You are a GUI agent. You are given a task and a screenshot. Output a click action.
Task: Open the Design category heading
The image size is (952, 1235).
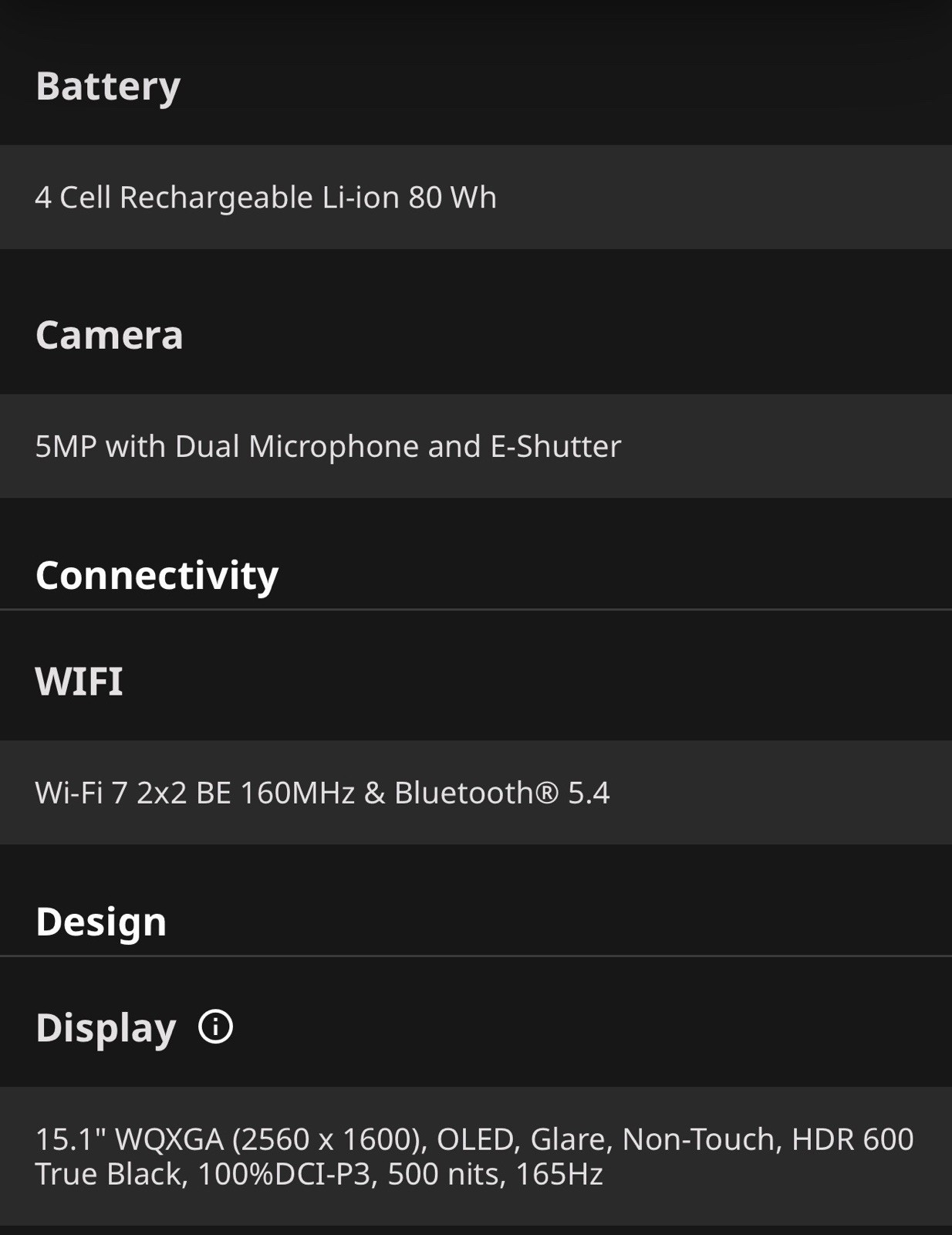101,922
